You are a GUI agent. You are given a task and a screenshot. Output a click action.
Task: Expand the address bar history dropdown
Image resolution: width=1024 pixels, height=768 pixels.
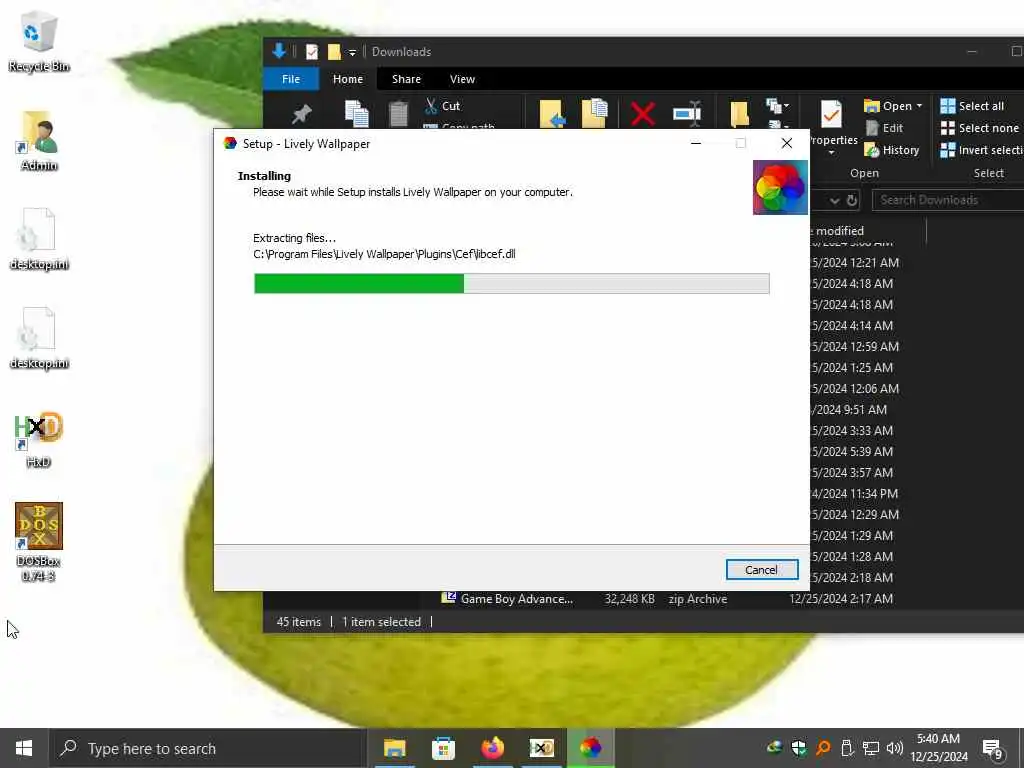(x=834, y=200)
